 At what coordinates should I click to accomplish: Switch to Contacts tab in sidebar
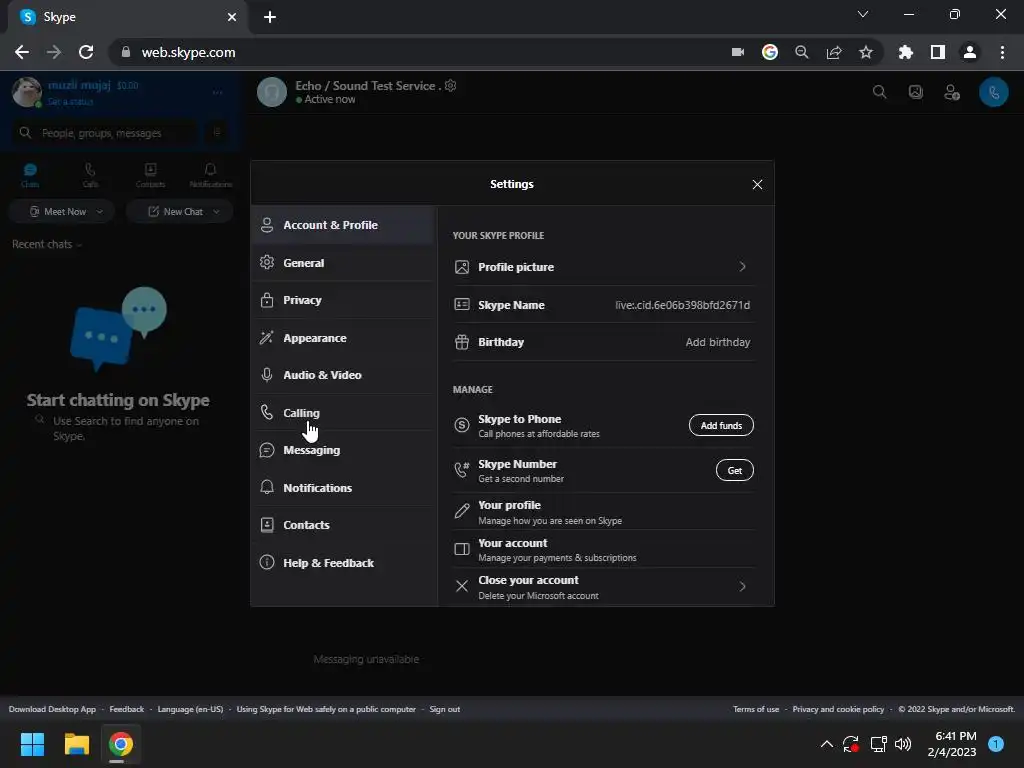[x=150, y=175]
